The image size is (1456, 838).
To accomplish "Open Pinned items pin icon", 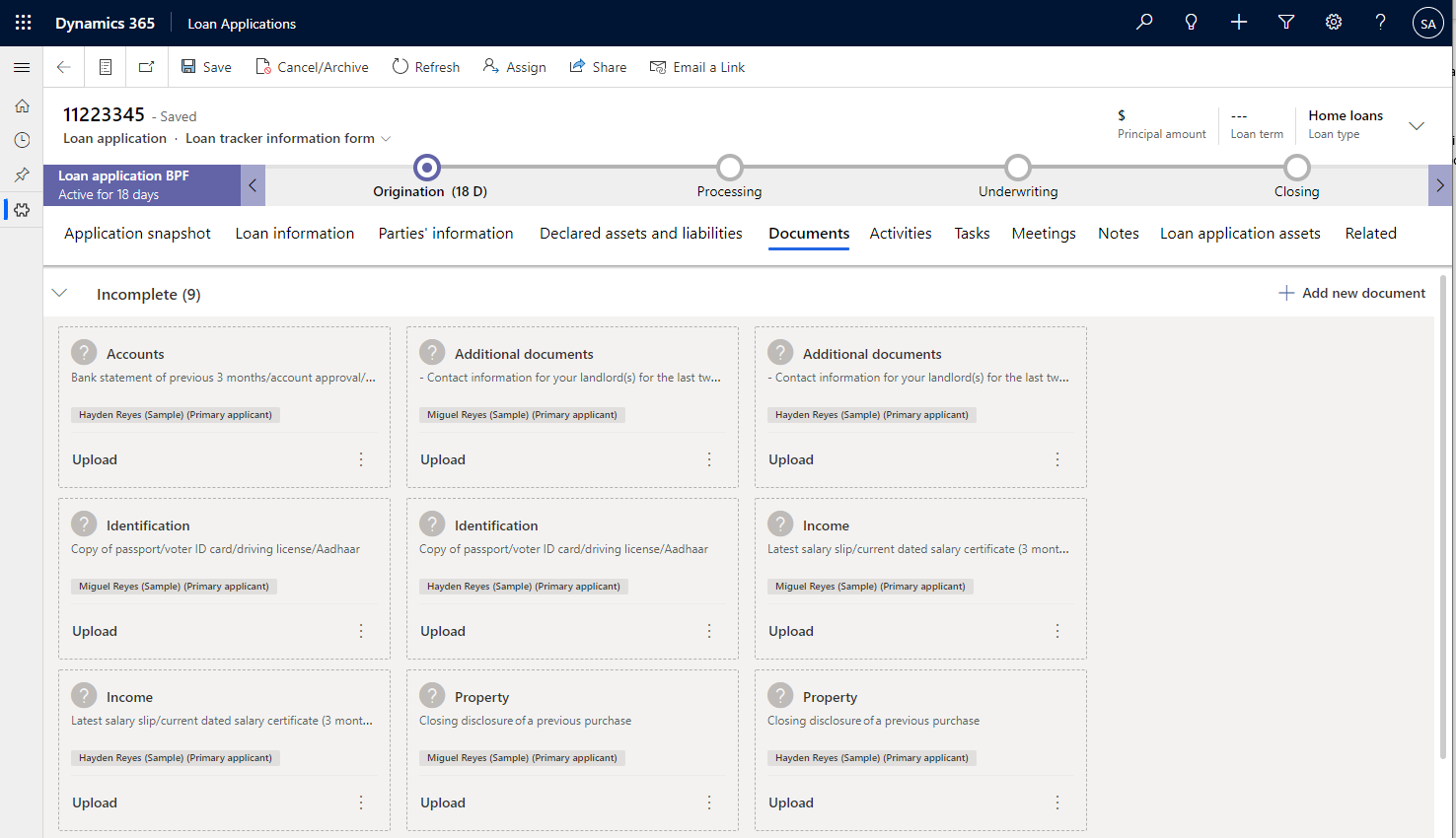I will click(x=22, y=175).
